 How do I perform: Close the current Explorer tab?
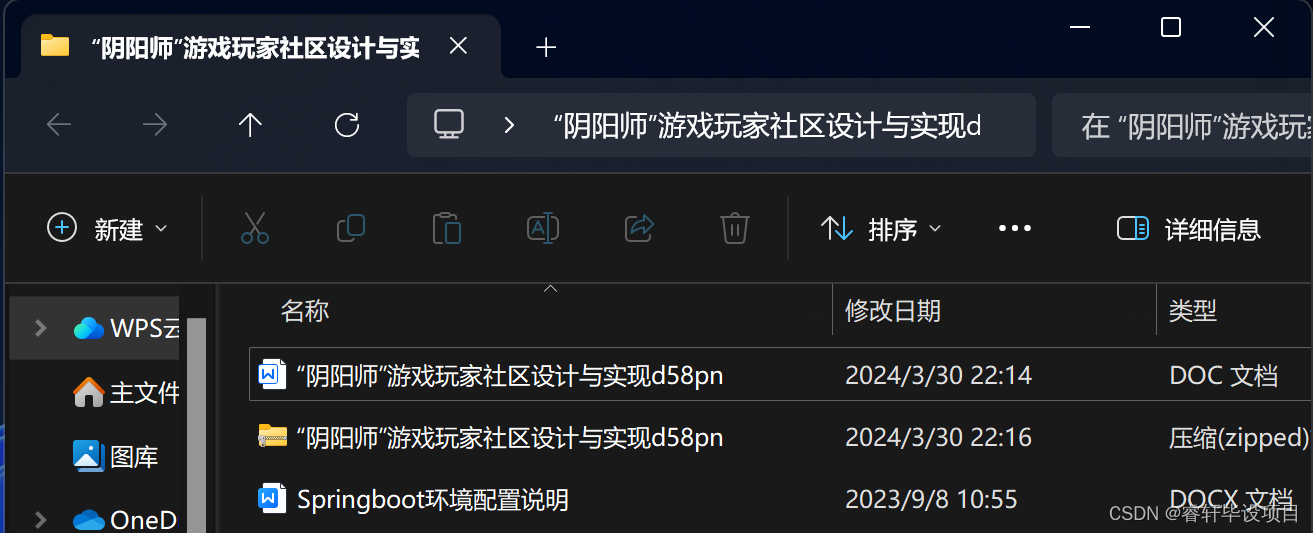458,46
